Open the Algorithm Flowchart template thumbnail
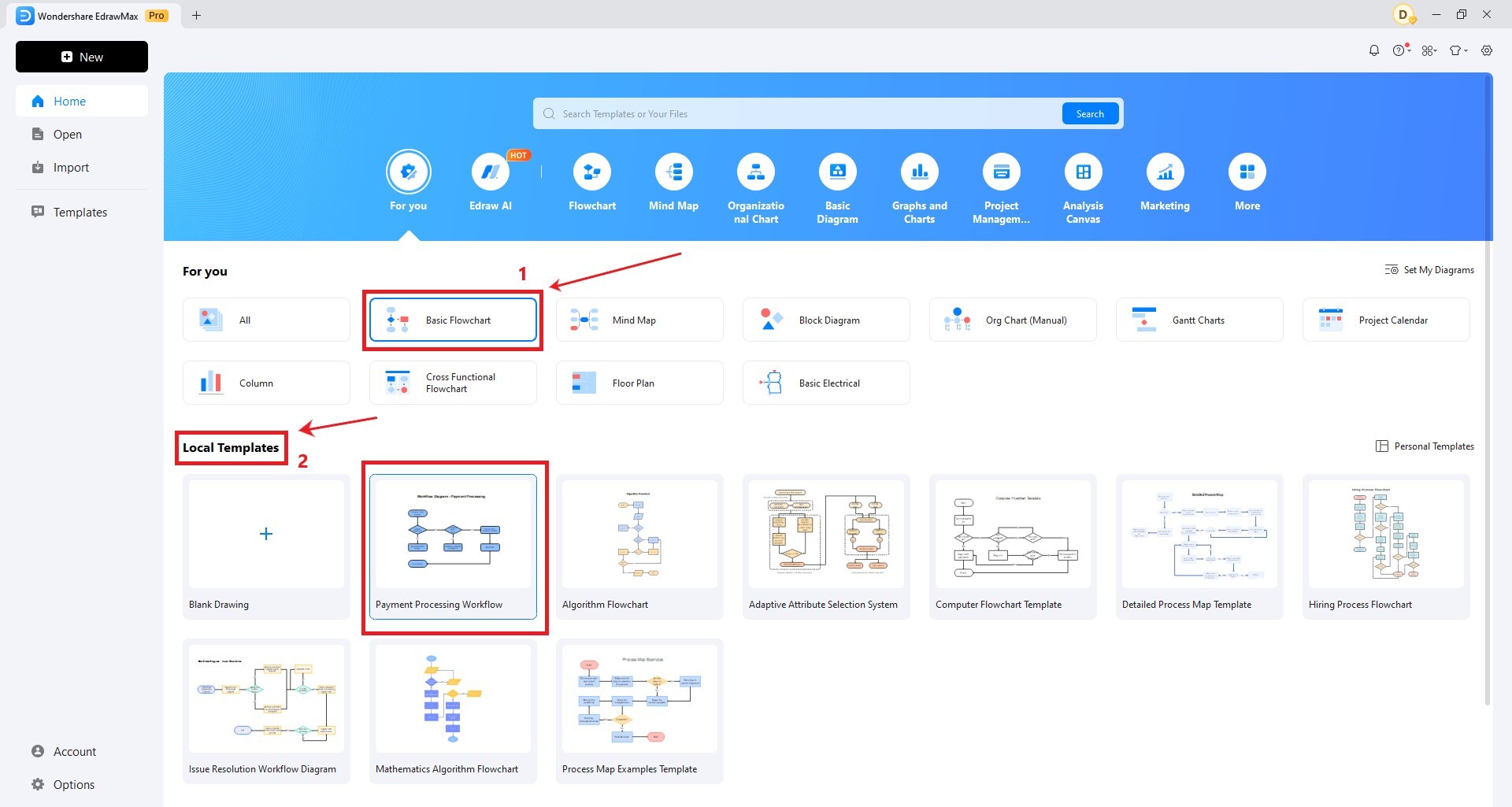This screenshot has width=1512, height=807. coord(639,534)
